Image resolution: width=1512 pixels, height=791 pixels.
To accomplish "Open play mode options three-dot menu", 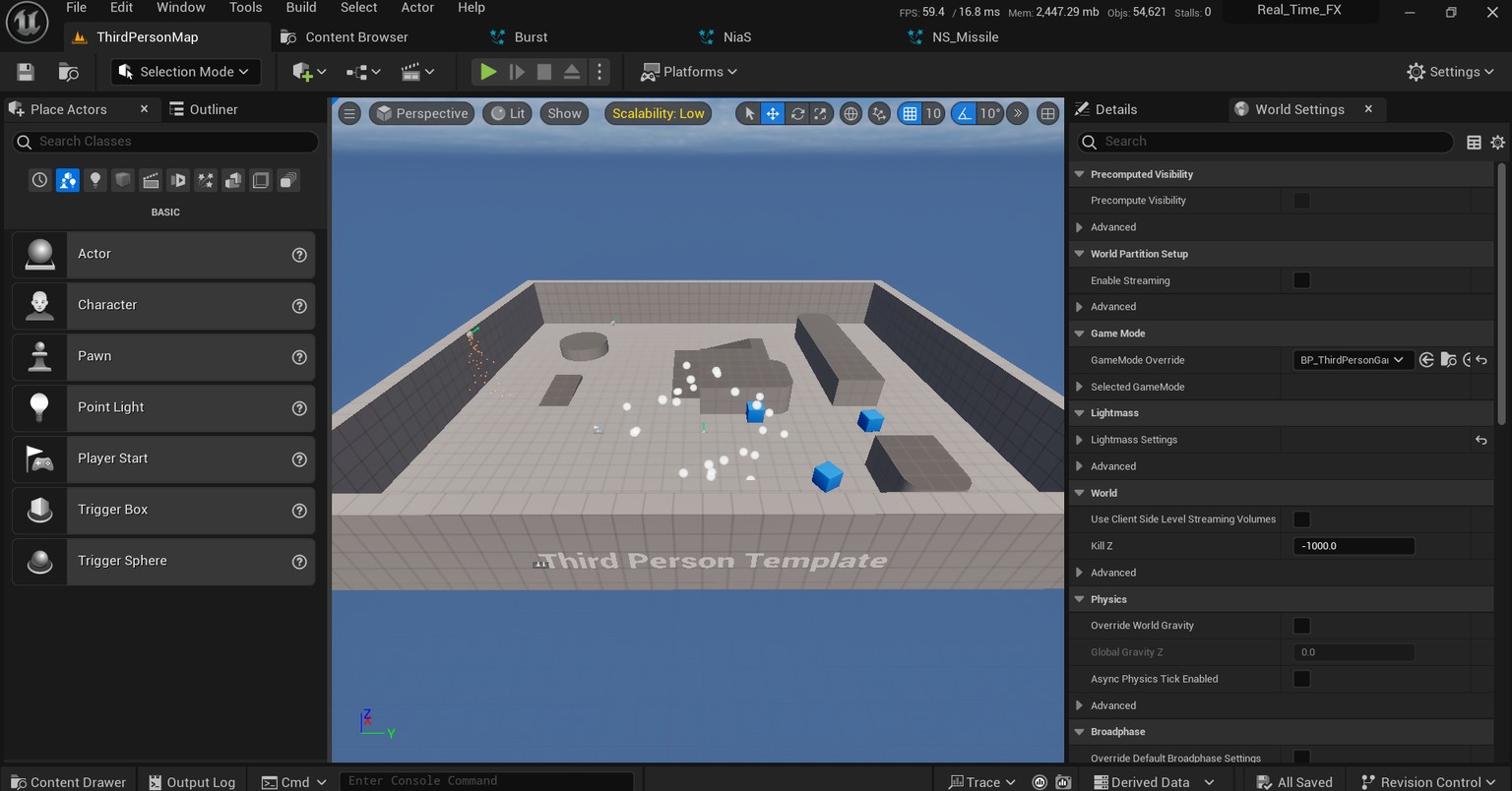I will [598, 72].
